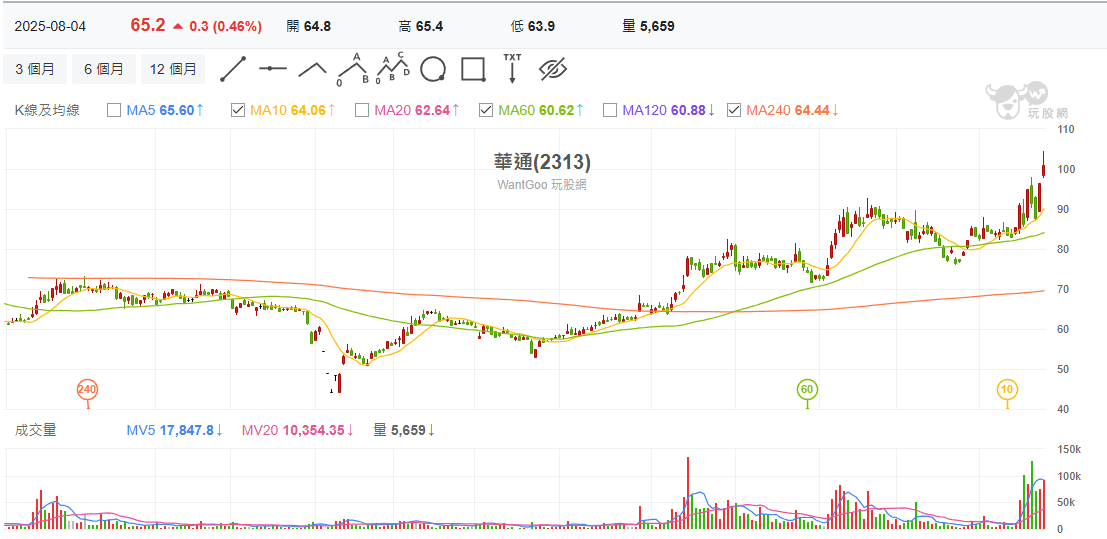Select the angle polyline drawing tool
Viewport: 1107px width, 539px height.
click(x=312, y=69)
